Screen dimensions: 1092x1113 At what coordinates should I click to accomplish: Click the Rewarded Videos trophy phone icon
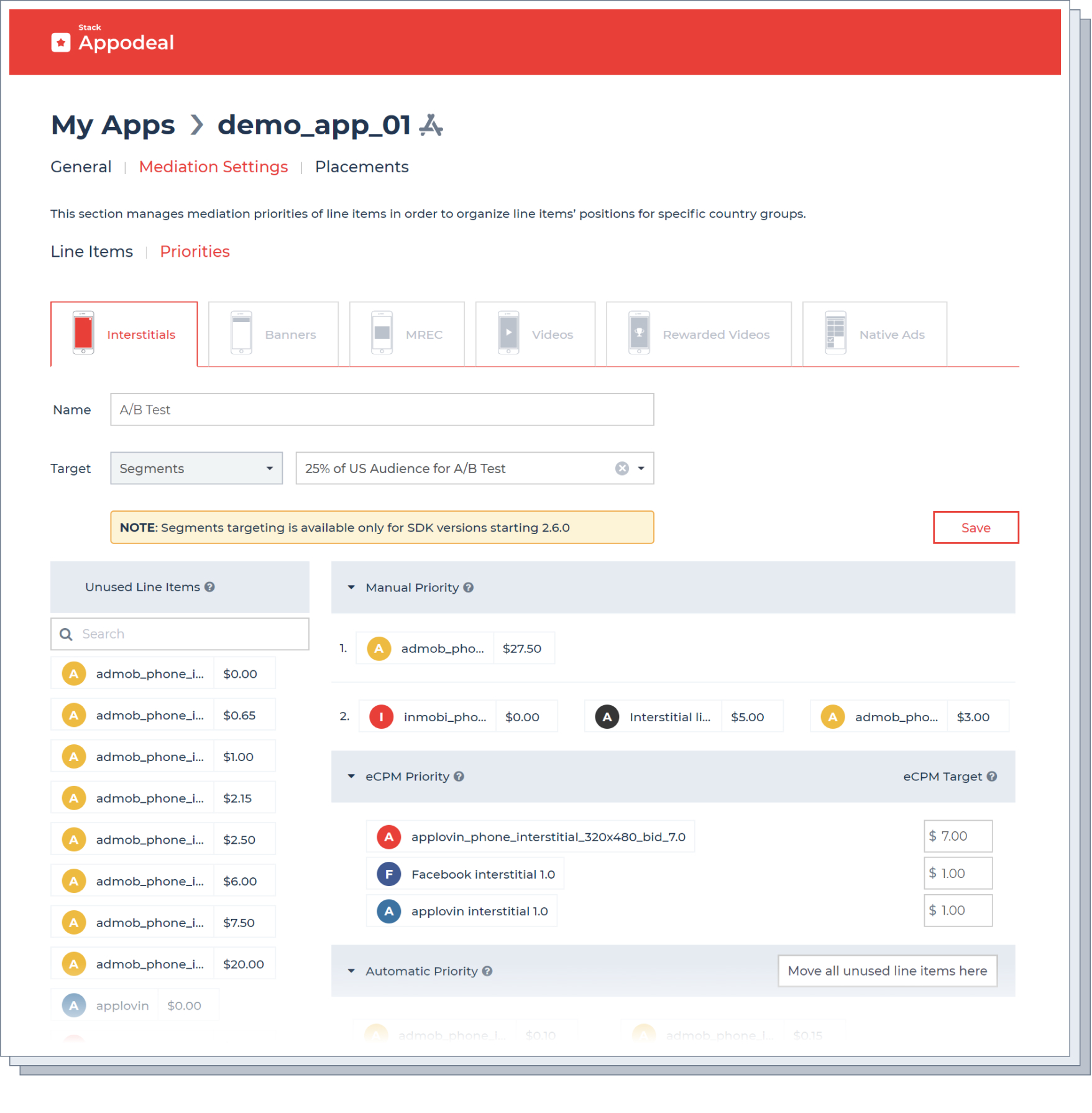[639, 333]
